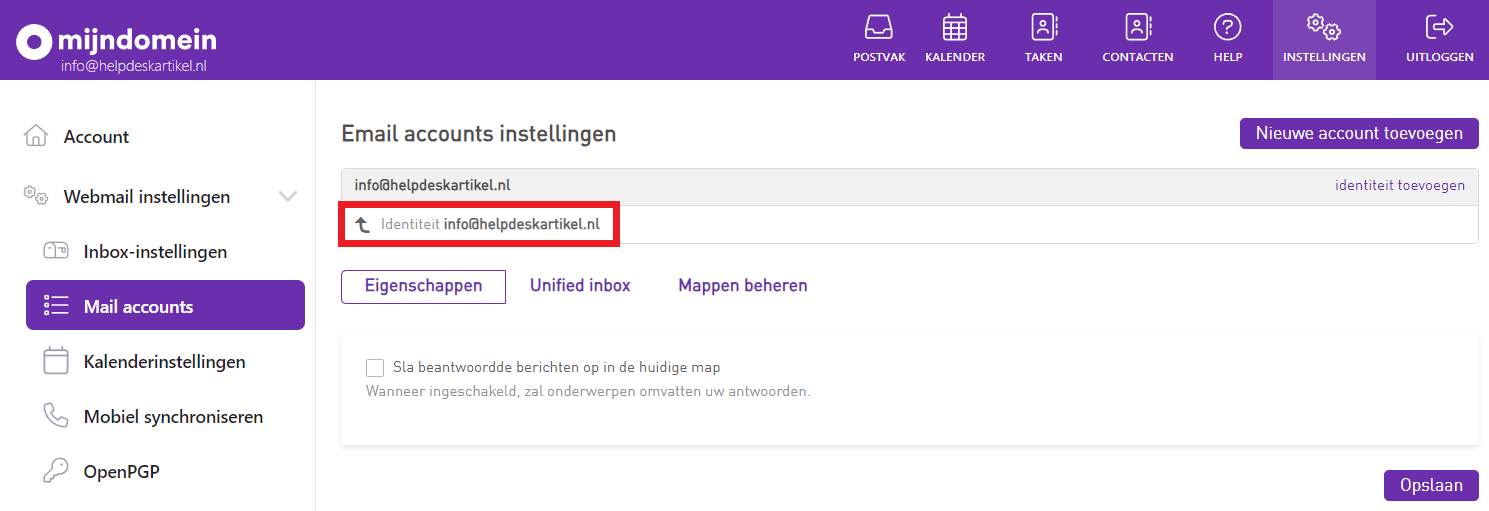The height and width of the screenshot is (511, 1489).
Task: Collapse the Webmail instellingen chevron
Action: coord(288,197)
